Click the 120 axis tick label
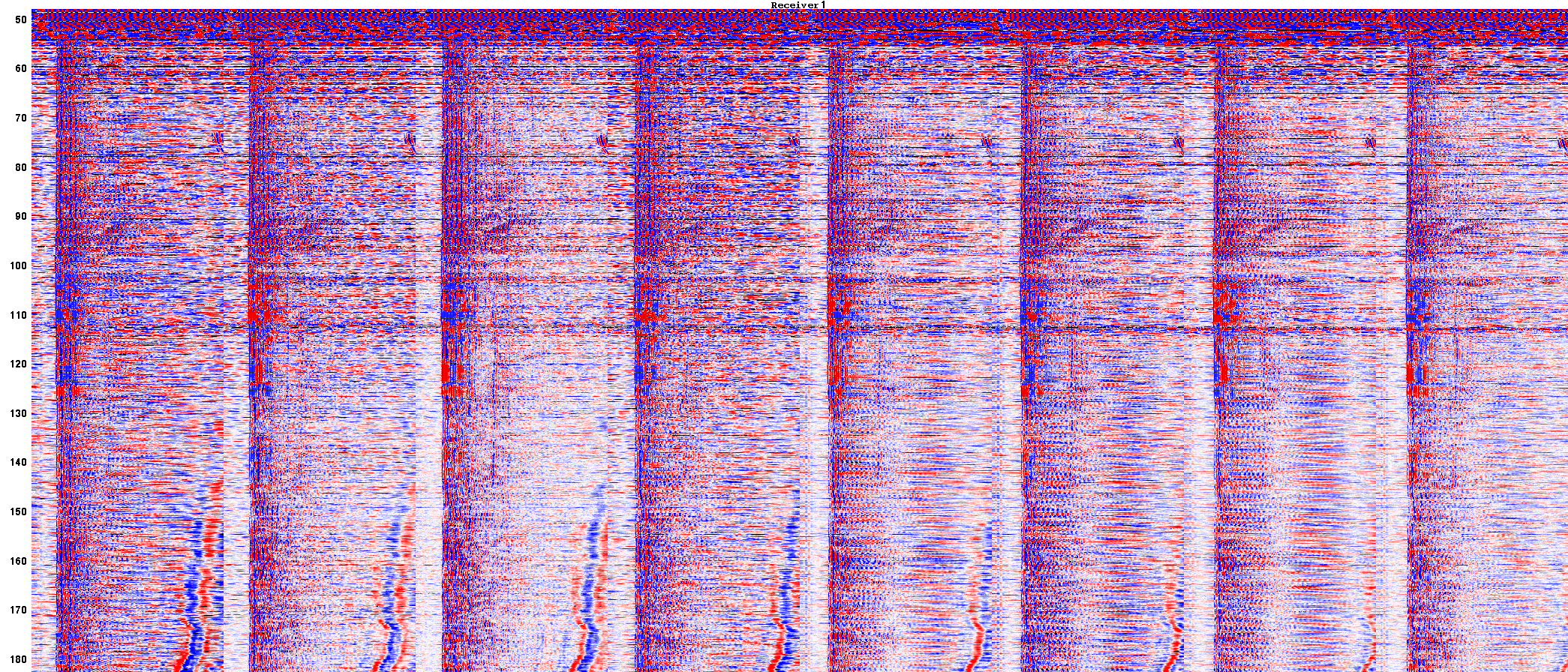This screenshot has width=1568, height=672. point(17,364)
